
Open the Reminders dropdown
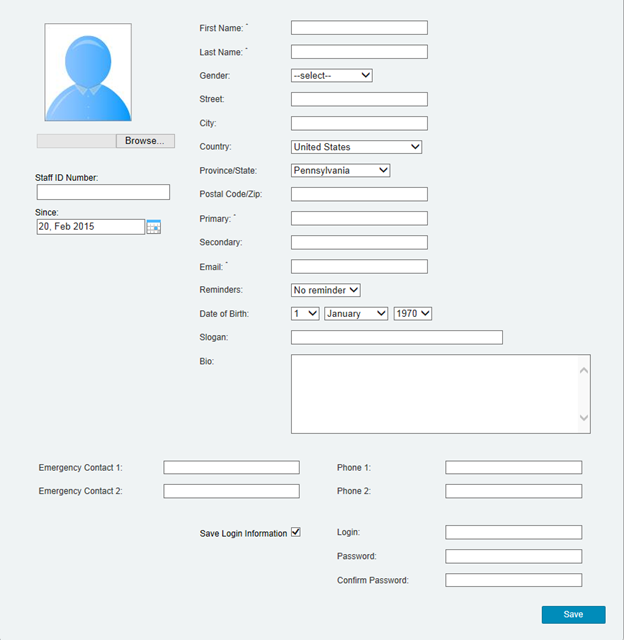[325, 290]
